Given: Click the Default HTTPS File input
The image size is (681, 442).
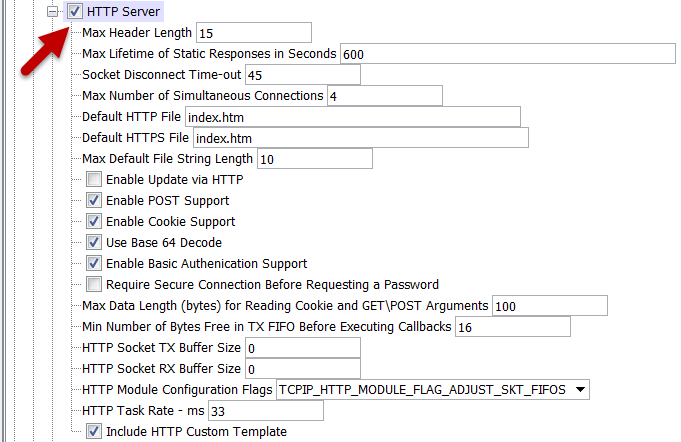Looking at the screenshot, I should (x=360, y=138).
